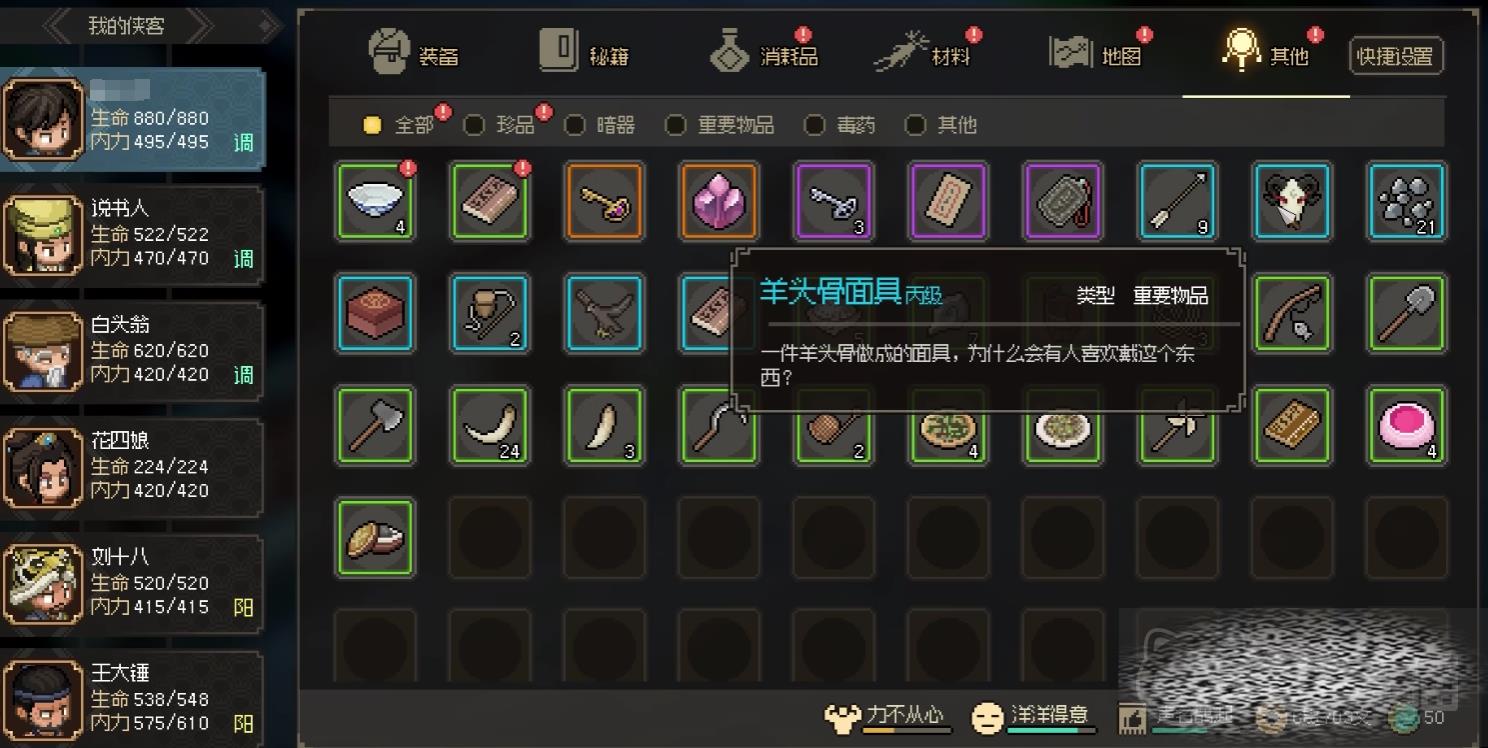Open the 消耗品 tab
The width and height of the screenshot is (1488, 748).
point(764,52)
